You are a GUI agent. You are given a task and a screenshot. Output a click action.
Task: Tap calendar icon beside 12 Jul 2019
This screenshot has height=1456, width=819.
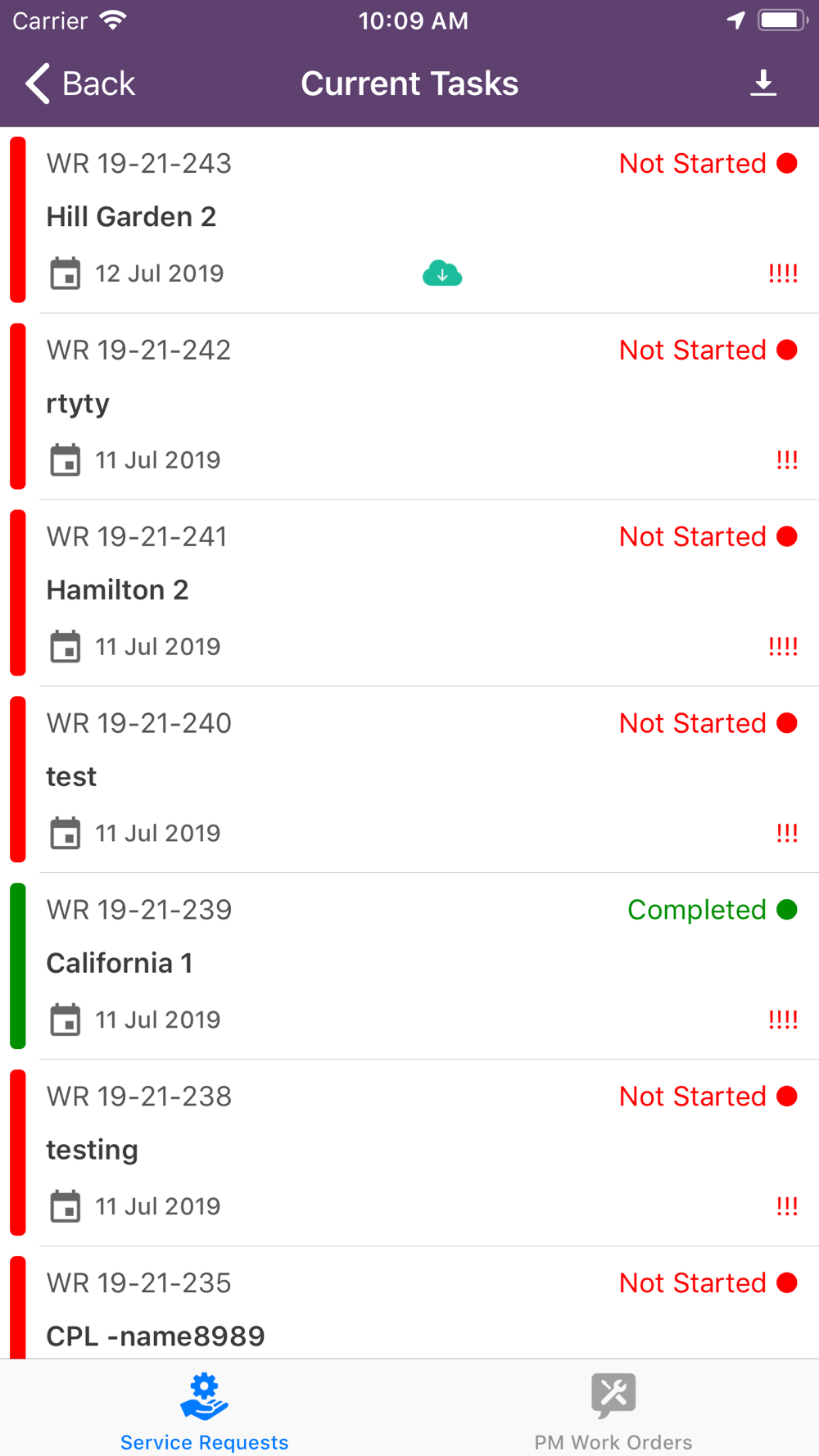(66, 274)
